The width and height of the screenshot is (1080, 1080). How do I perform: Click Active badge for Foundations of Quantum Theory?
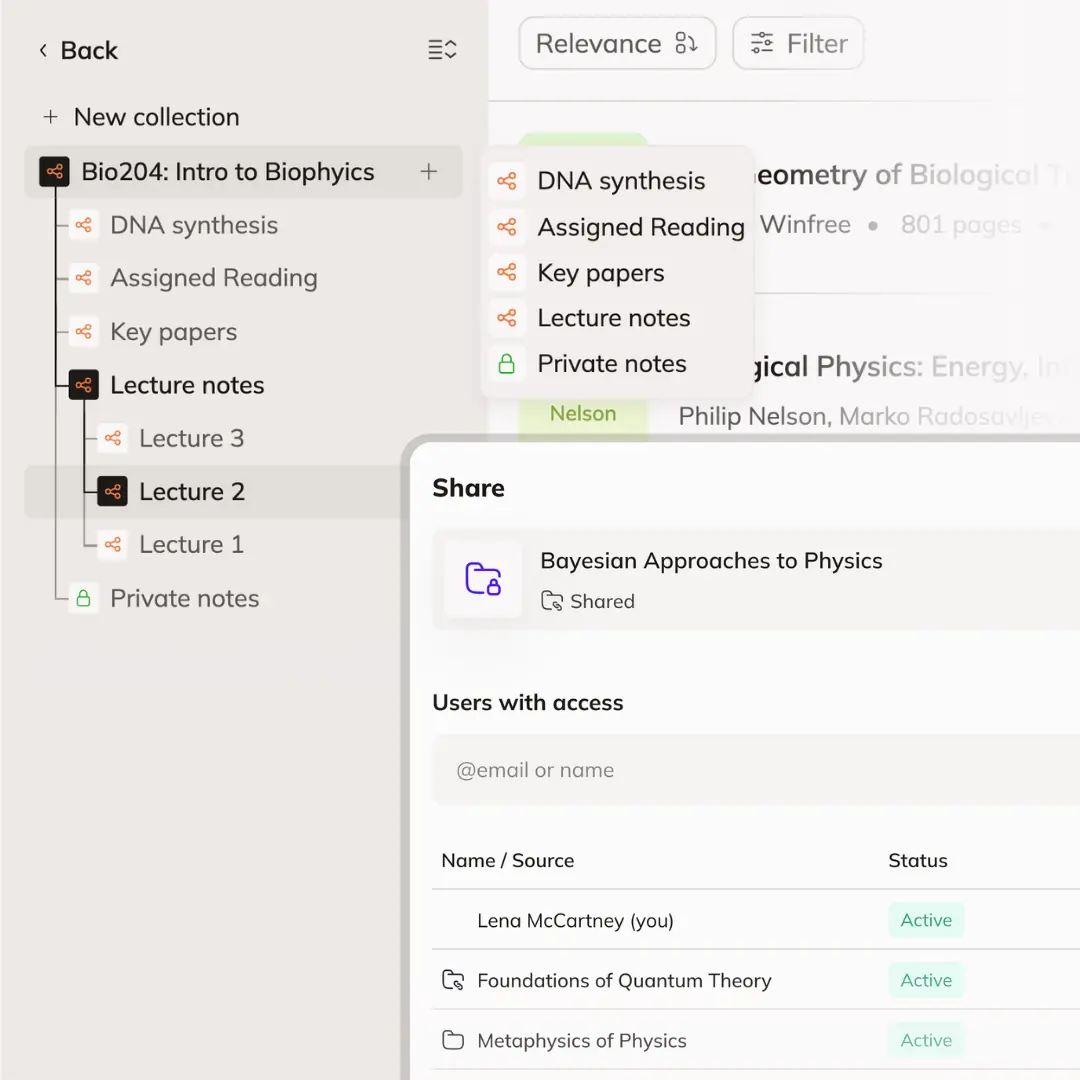(926, 980)
